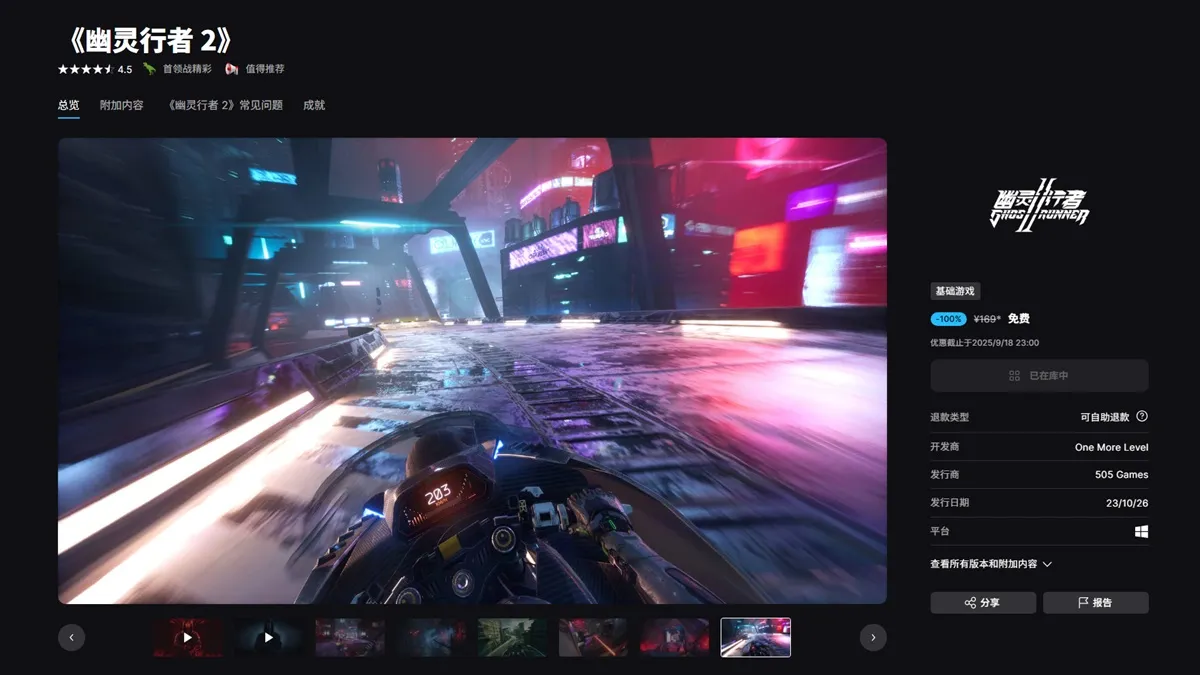The width and height of the screenshot is (1200, 675).
Task: Open the 总览 overview tab
Action: 68,105
